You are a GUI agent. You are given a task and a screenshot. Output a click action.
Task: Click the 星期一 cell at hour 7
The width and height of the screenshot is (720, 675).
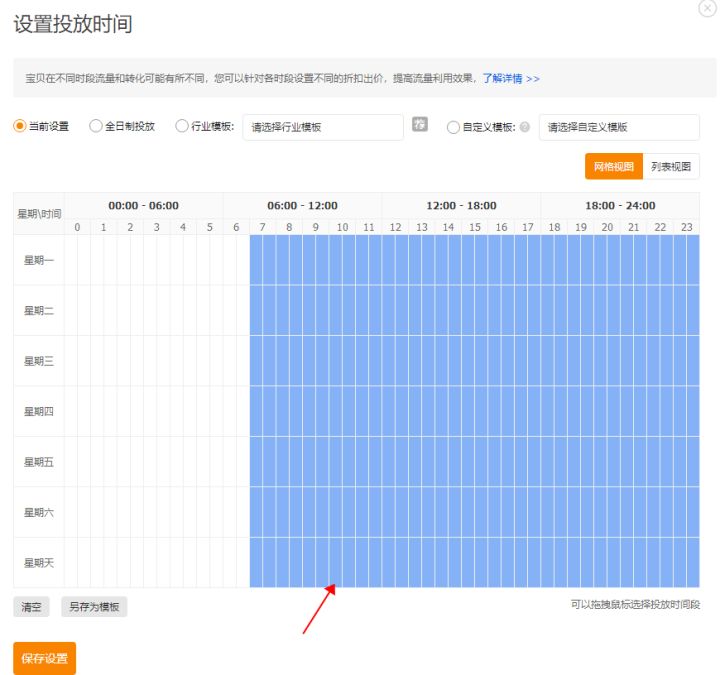point(263,260)
